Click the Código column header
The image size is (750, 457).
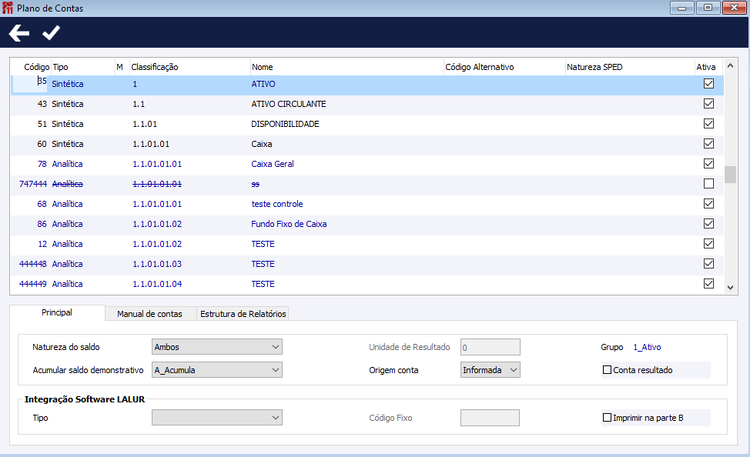pyautogui.click(x=36, y=67)
